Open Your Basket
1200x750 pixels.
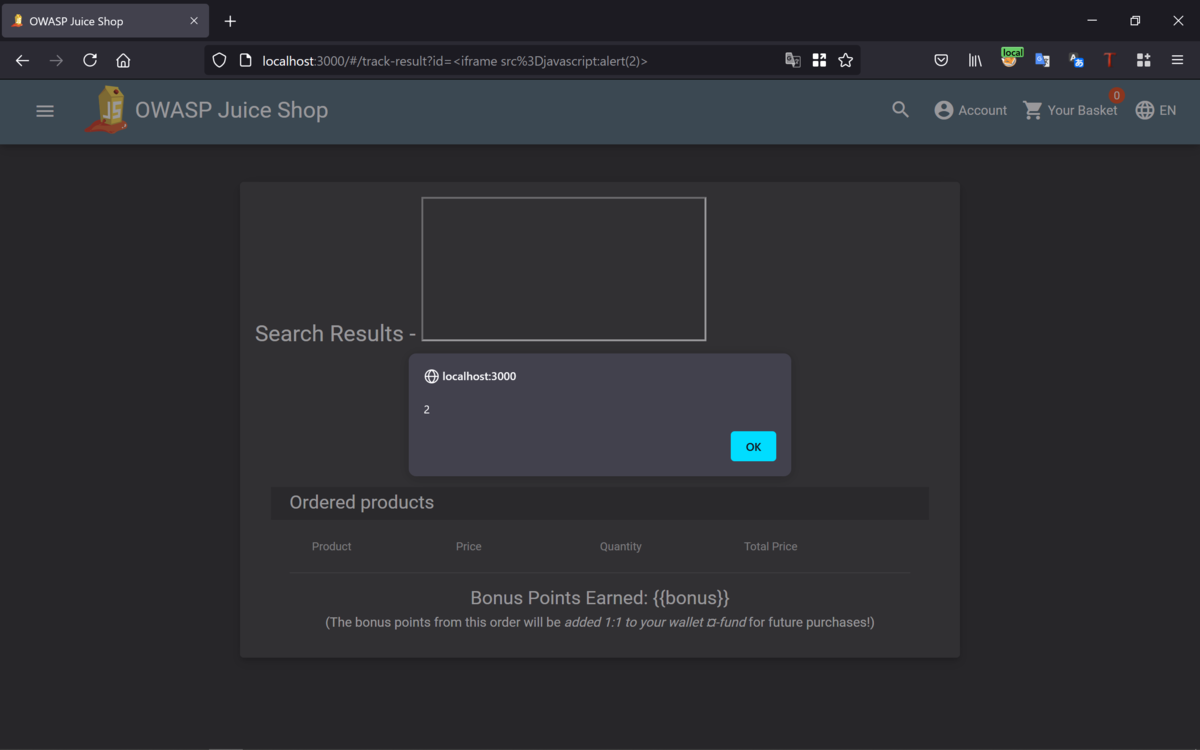[x=1070, y=110]
